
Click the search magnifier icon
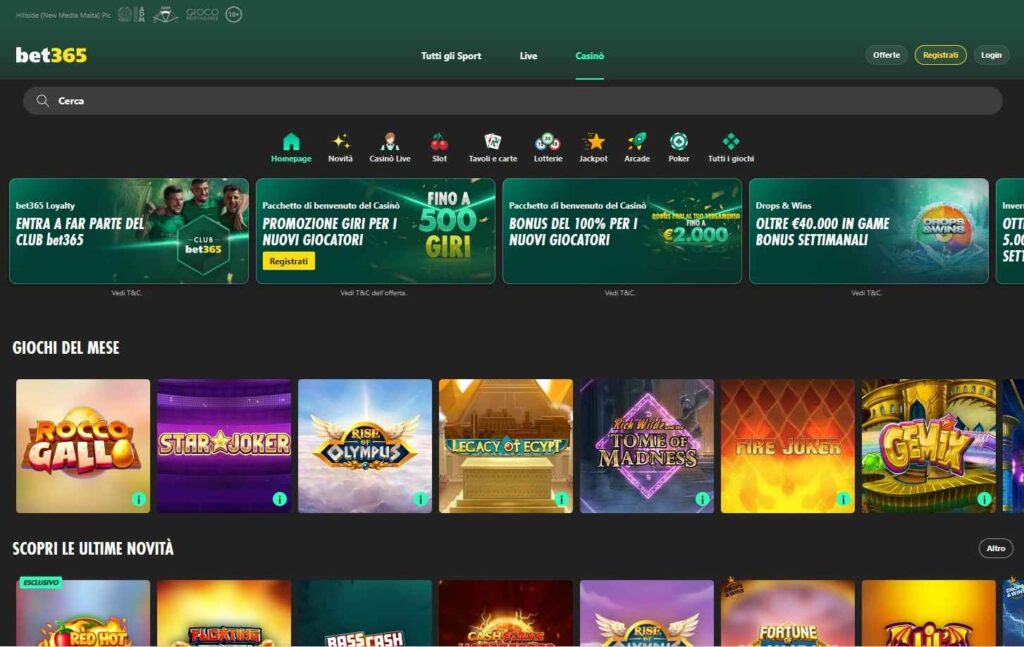(40, 100)
